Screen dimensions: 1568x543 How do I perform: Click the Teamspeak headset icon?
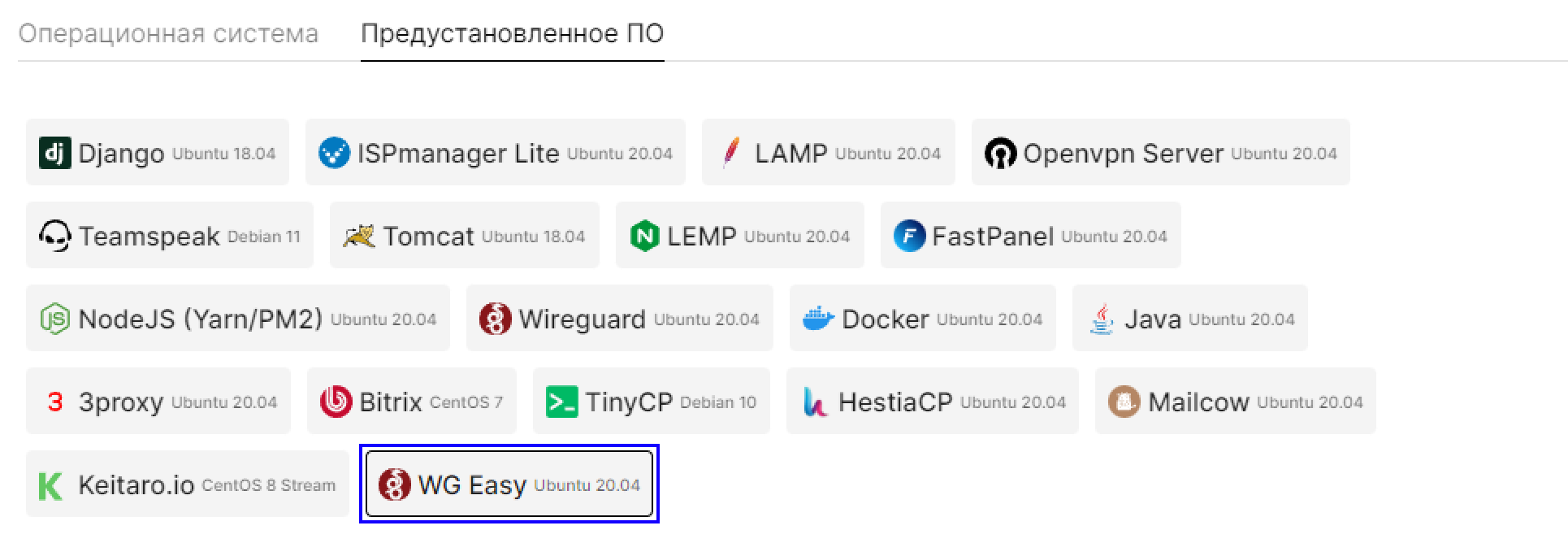click(x=54, y=236)
